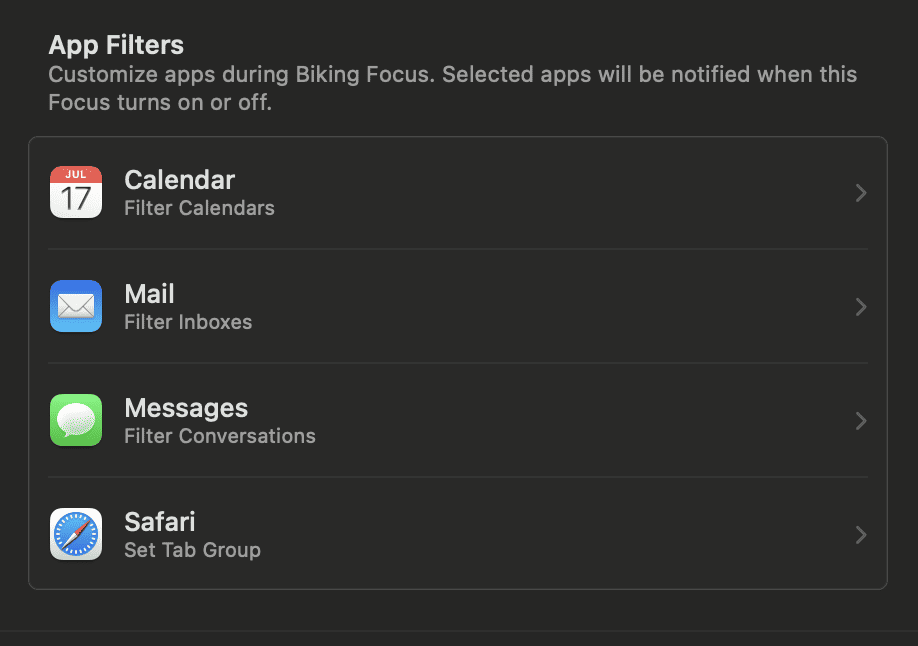Select the Calendar title label

click(x=179, y=180)
